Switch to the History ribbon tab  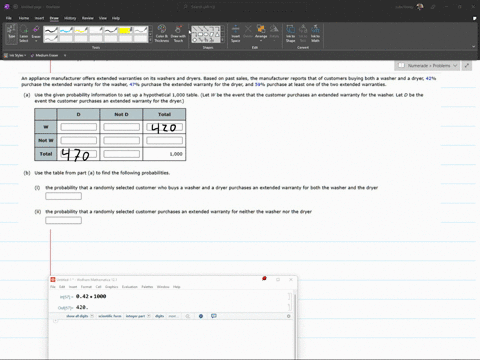[x=70, y=18]
